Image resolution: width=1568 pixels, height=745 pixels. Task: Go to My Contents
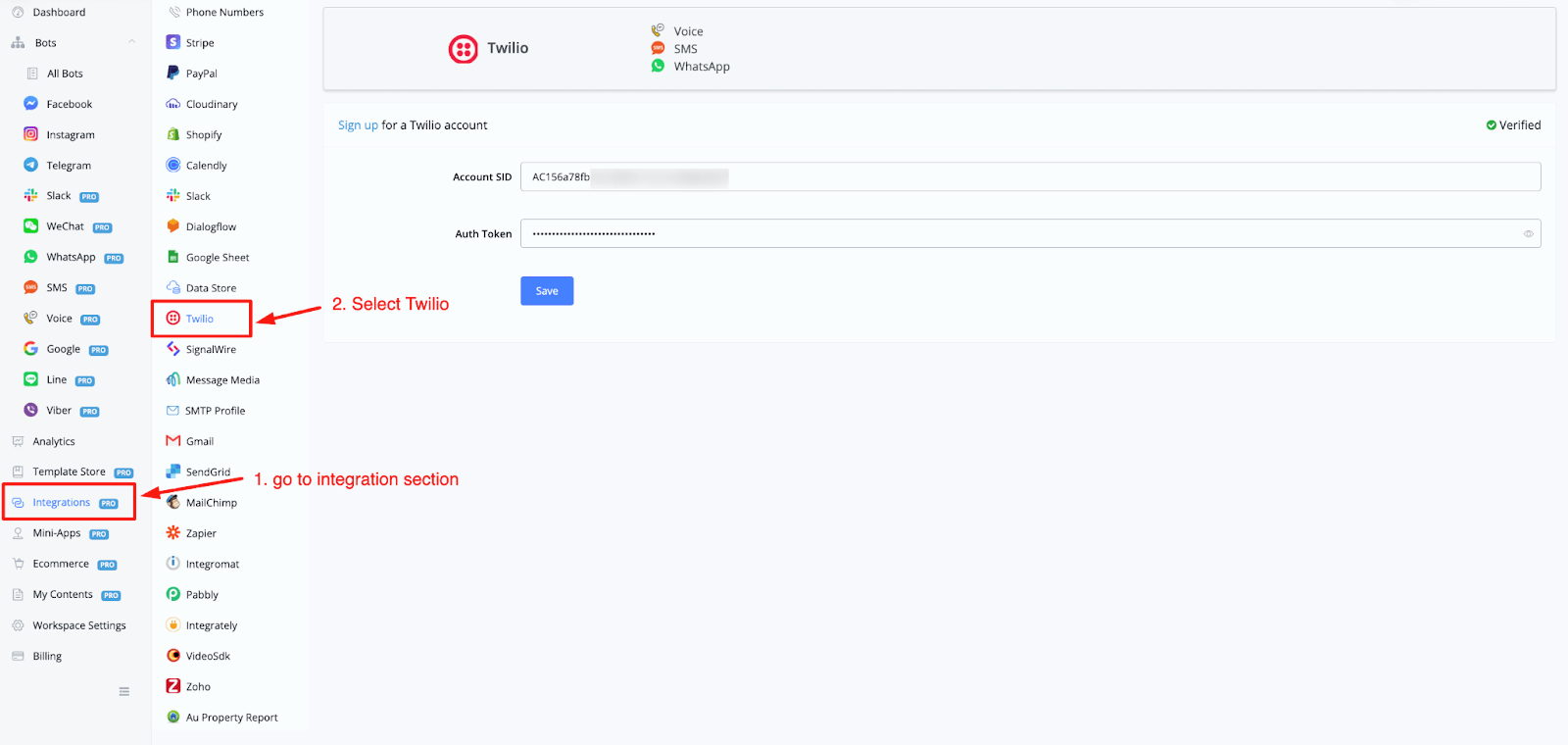click(63, 594)
